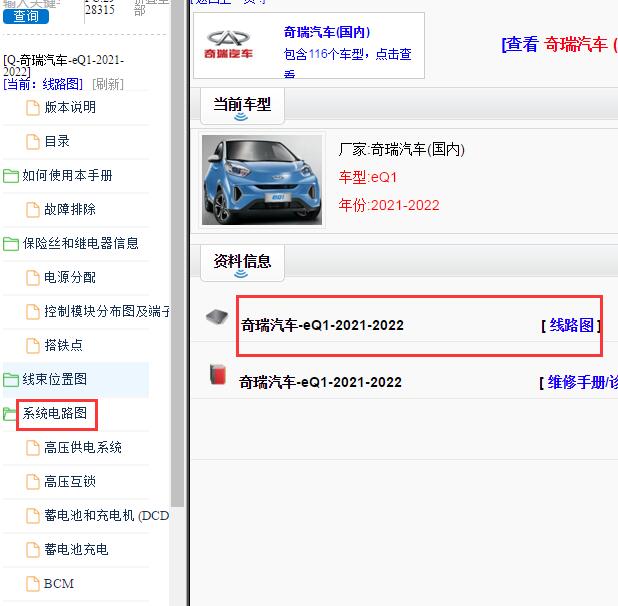The image size is (618, 606).
Task: Open the 维修手册 repair manual link
Action: click(x=583, y=382)
